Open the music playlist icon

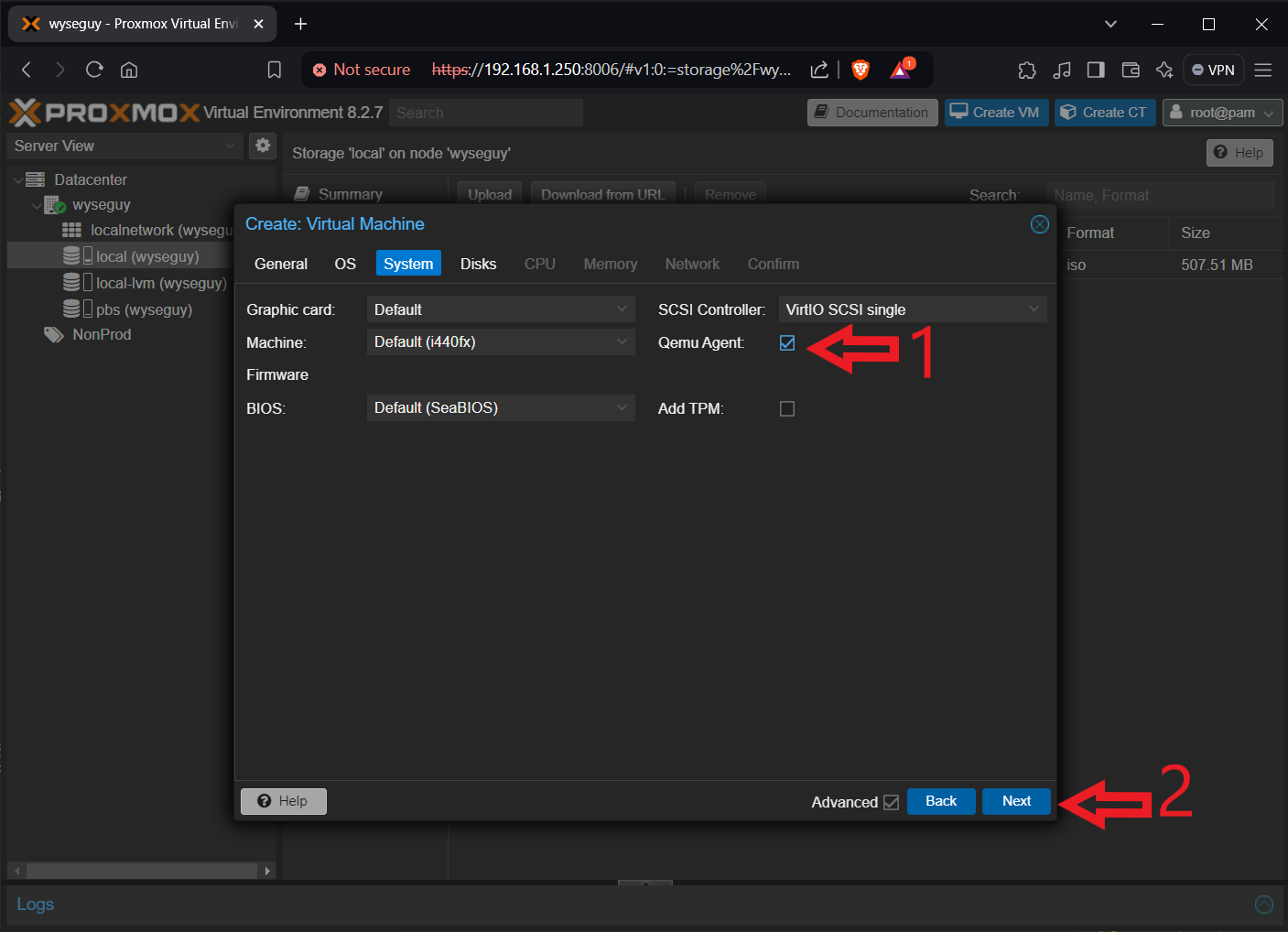pos(1062,70)
